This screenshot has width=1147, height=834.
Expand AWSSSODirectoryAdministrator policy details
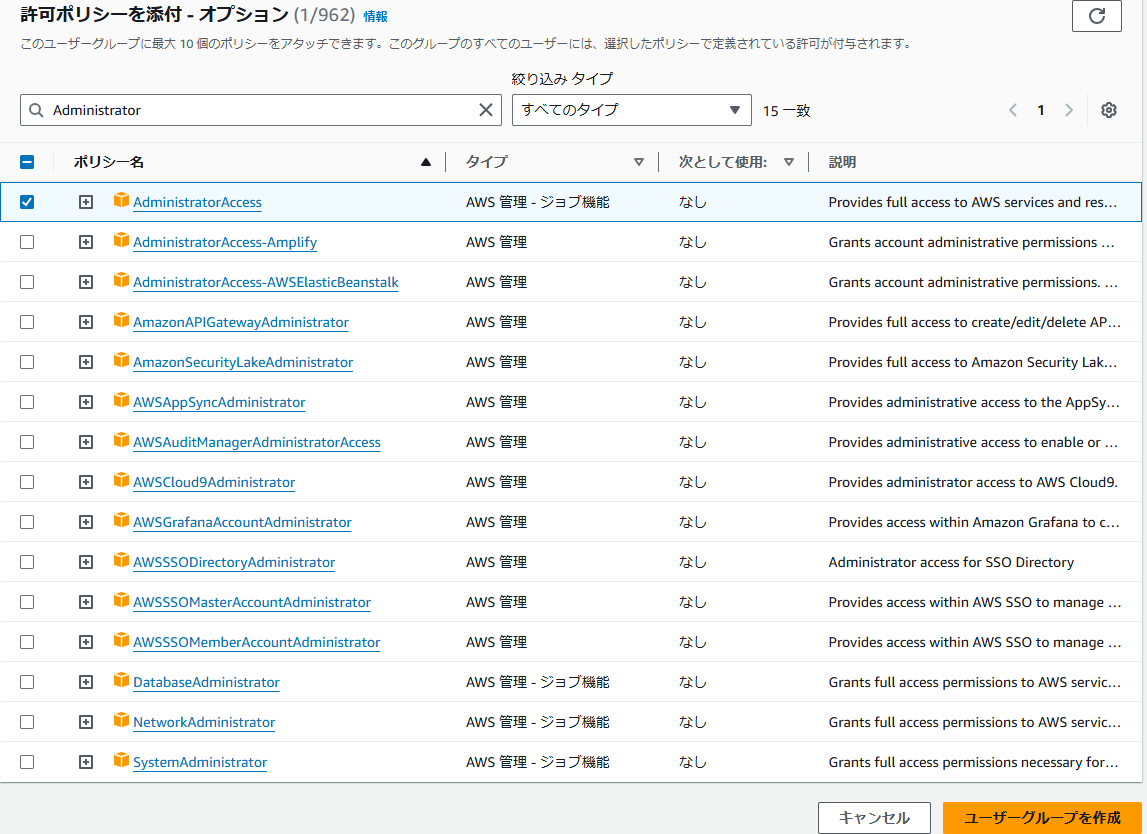[x=86, y=562]
